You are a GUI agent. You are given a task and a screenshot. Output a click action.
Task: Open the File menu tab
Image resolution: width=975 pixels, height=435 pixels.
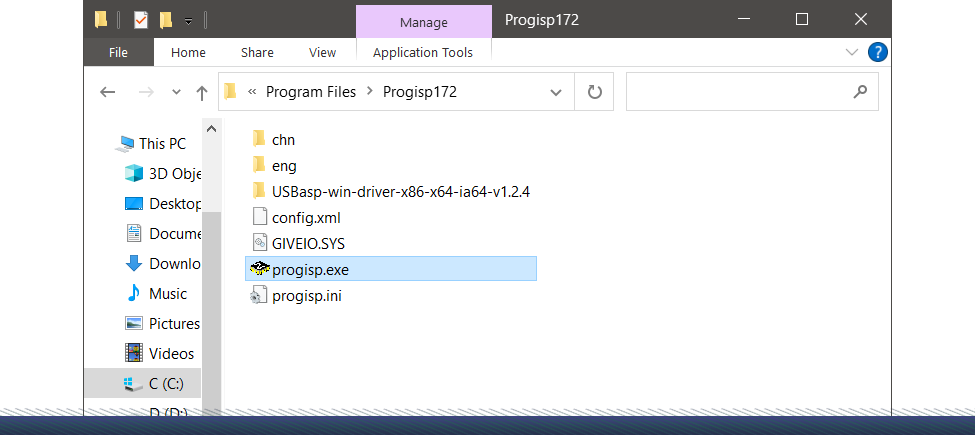[x=118, y=52]
